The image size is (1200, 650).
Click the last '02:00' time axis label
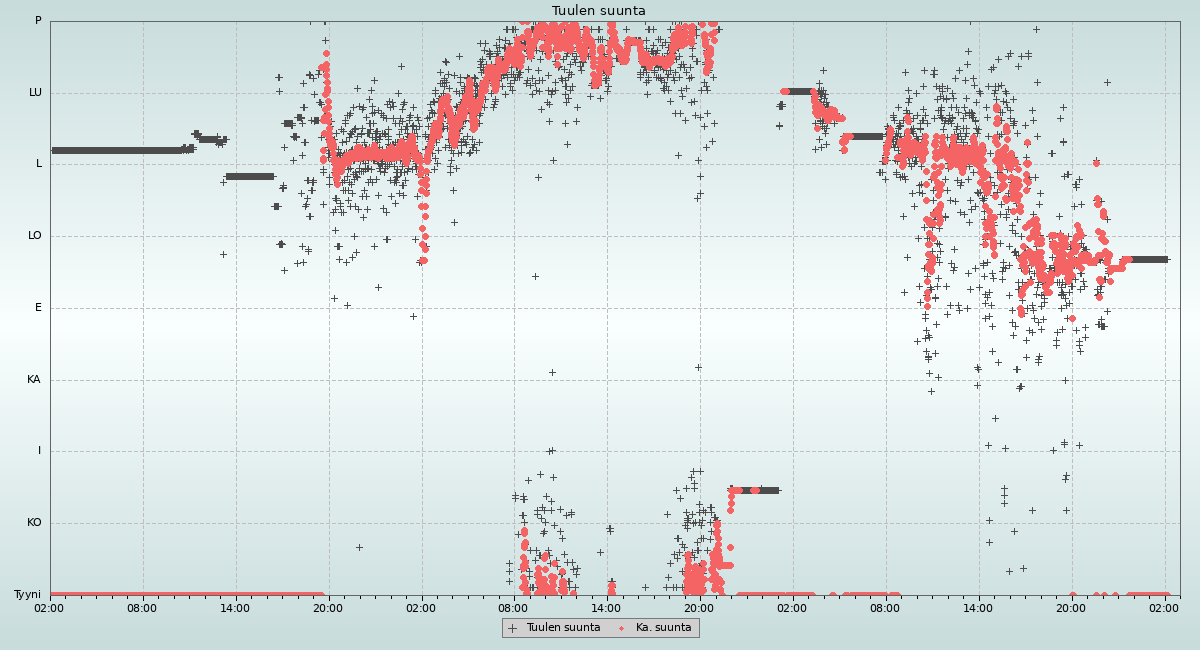click(1164, 607)
